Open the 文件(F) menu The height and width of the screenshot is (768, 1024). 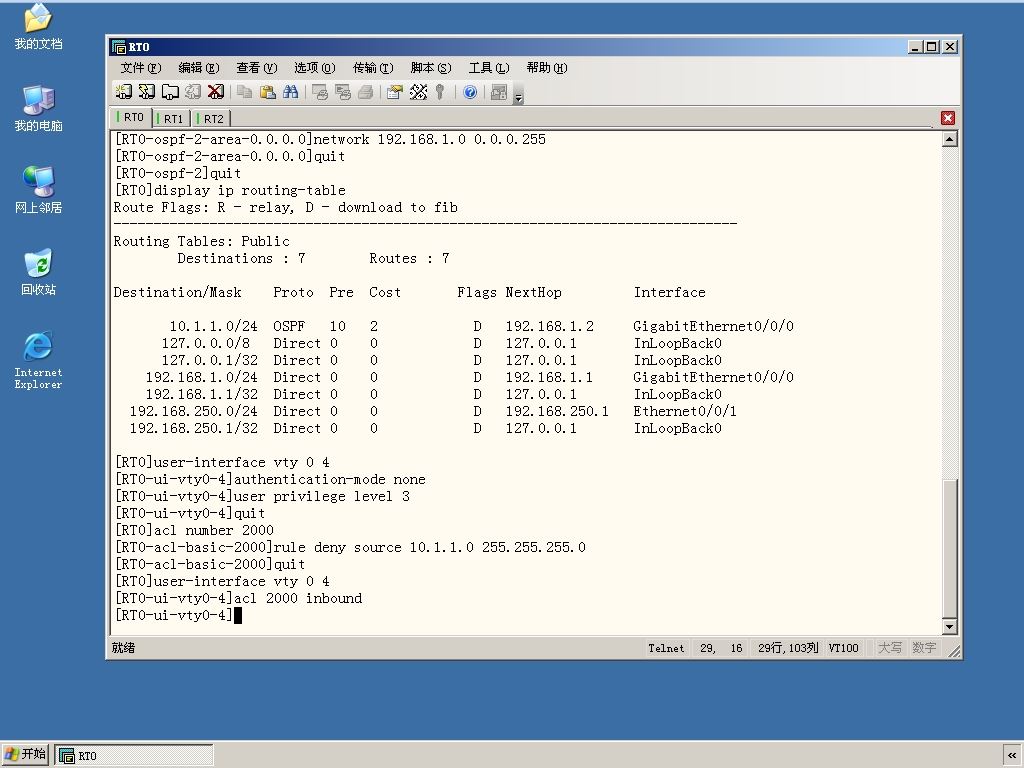pyautogui.click(x=140, y=68)
